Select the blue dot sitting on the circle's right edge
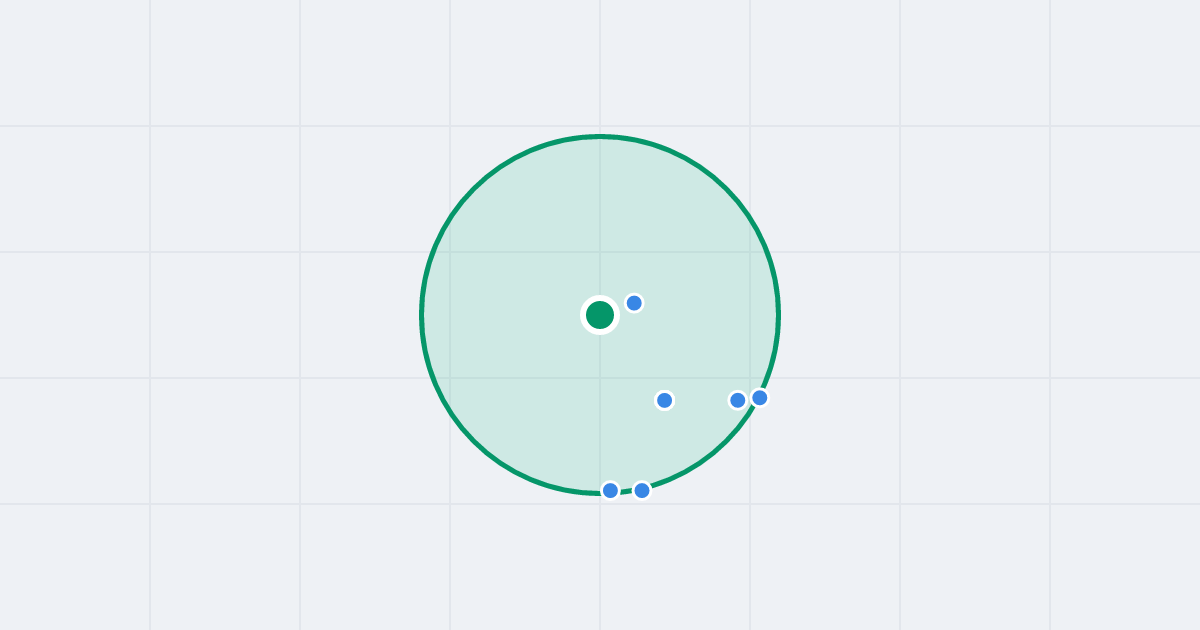 click(x=760, y=398)
